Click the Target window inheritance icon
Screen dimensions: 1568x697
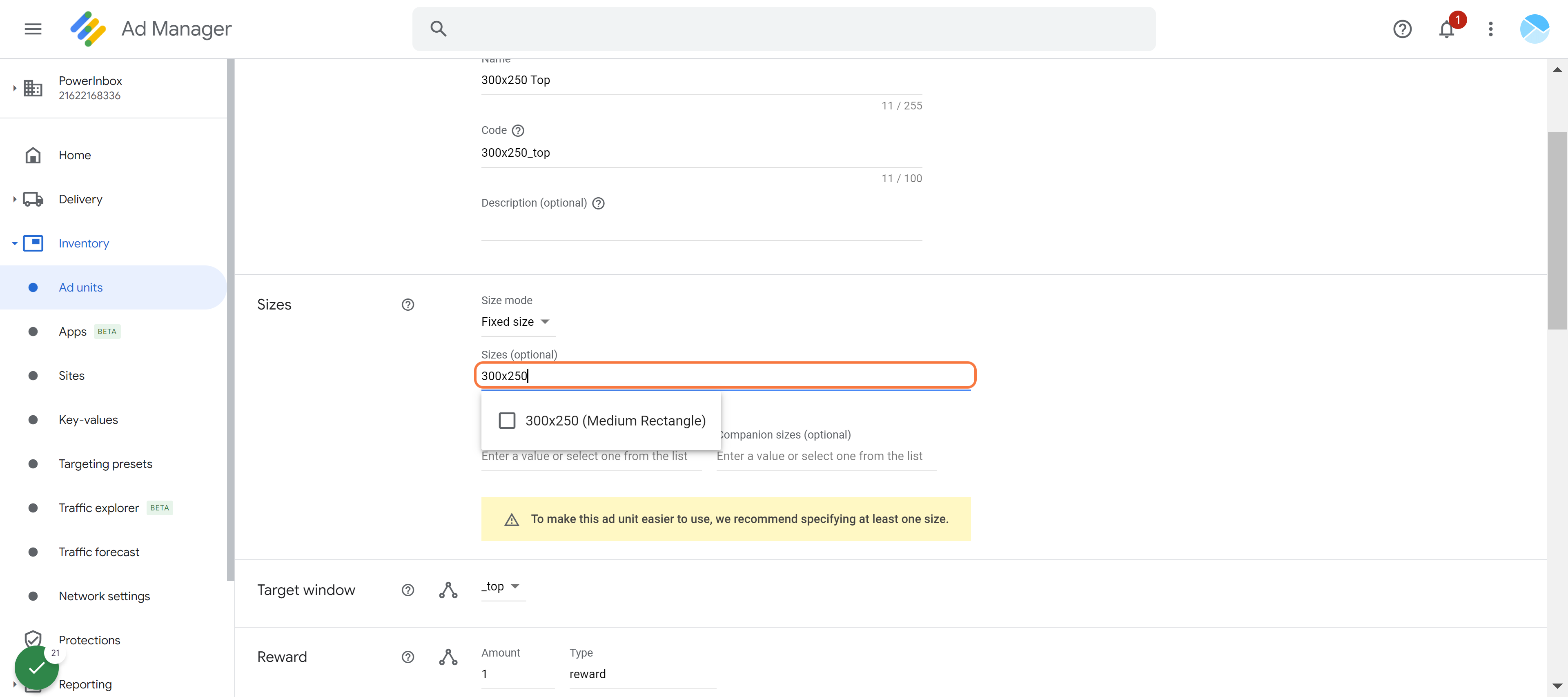448,590
